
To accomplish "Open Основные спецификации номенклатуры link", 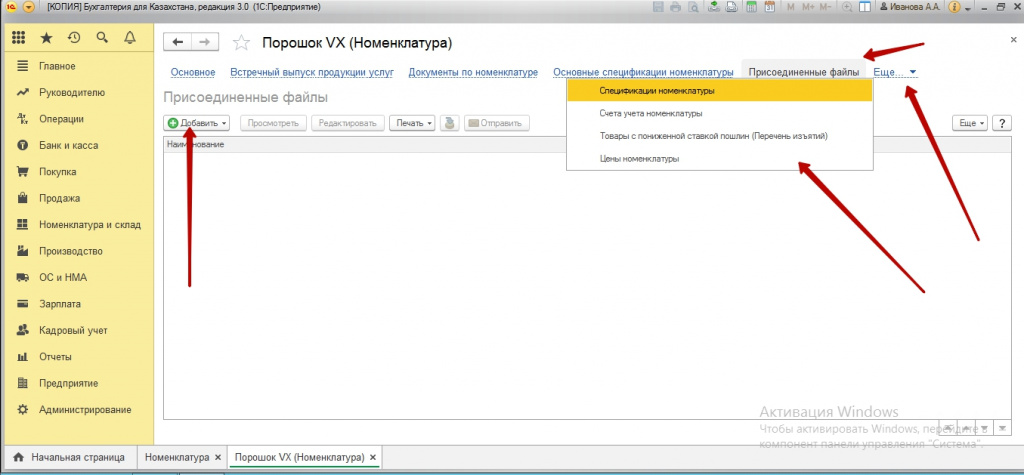I will (643, 72).
